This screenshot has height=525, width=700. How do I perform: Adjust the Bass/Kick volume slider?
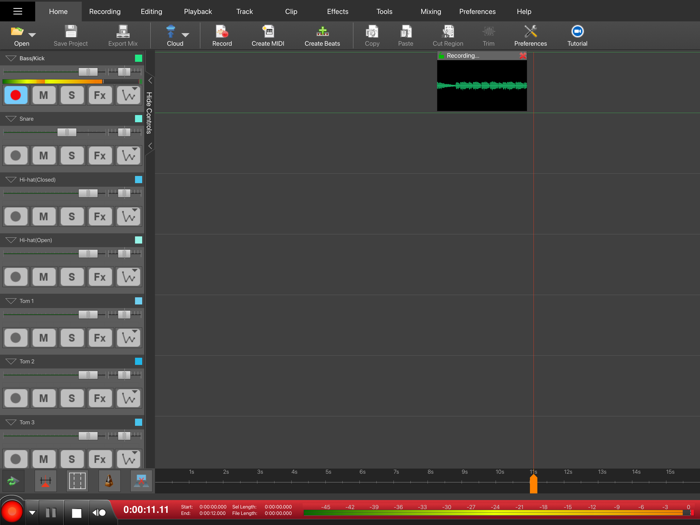click(88, 72)
